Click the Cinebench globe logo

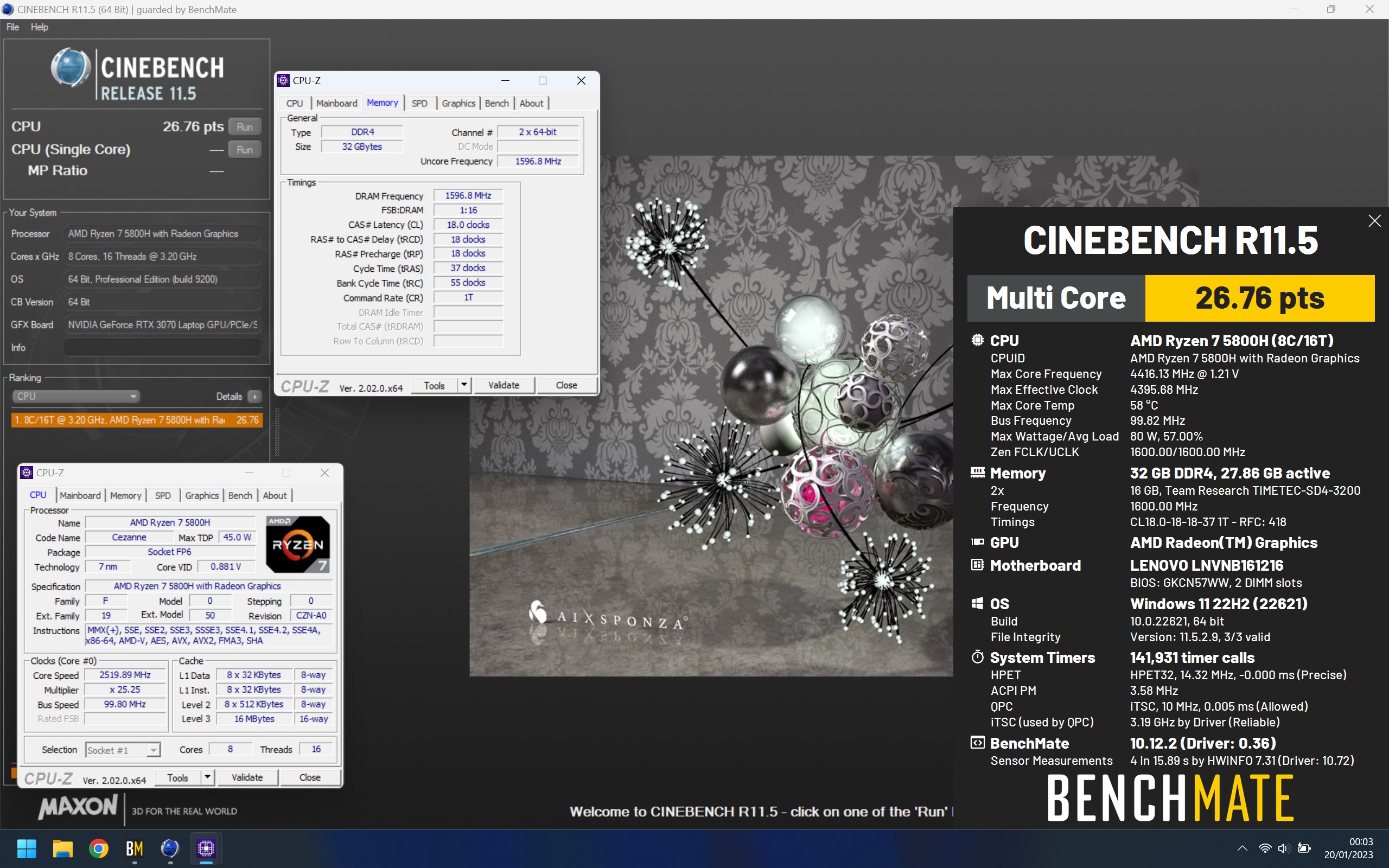tap(71, 67)
